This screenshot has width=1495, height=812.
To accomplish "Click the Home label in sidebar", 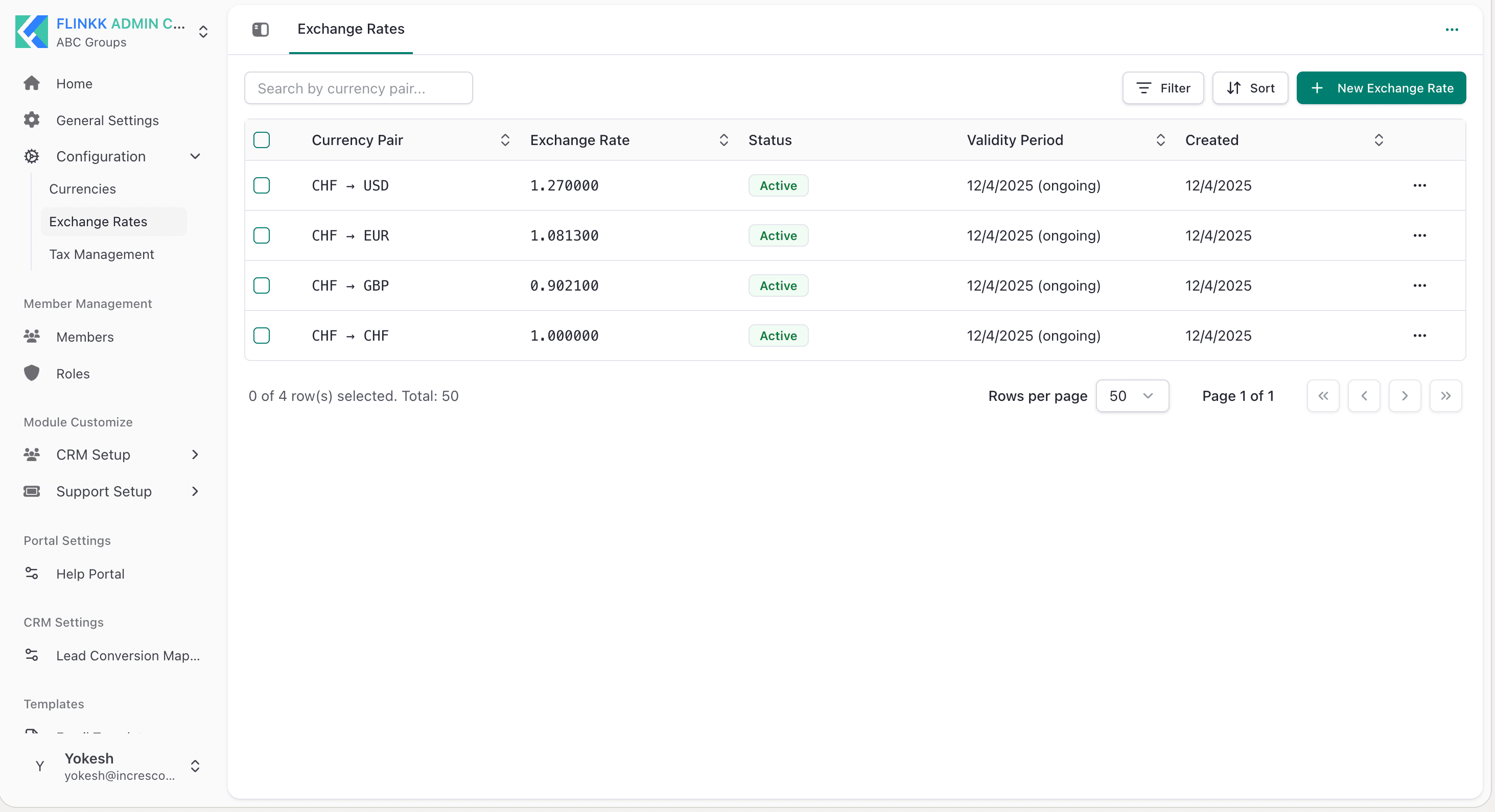I will tap(74, 84).
